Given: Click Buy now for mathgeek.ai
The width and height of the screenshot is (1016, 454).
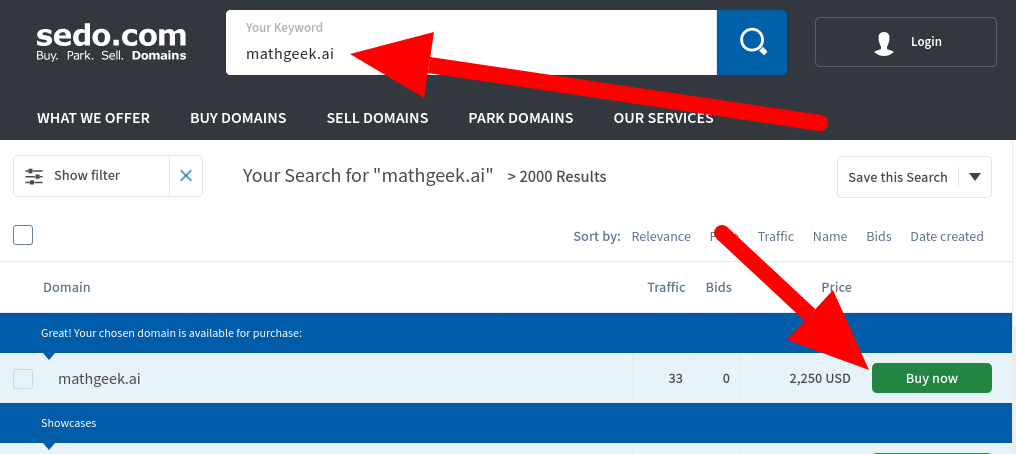Looking at the screenshot, I should 932,378.
